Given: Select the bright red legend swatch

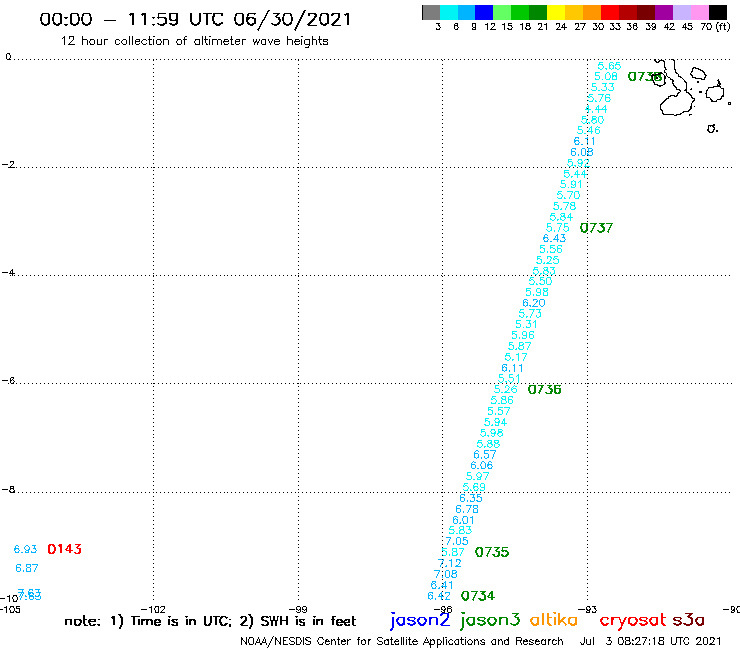Looking at the screenshot, I should [610, 12].
